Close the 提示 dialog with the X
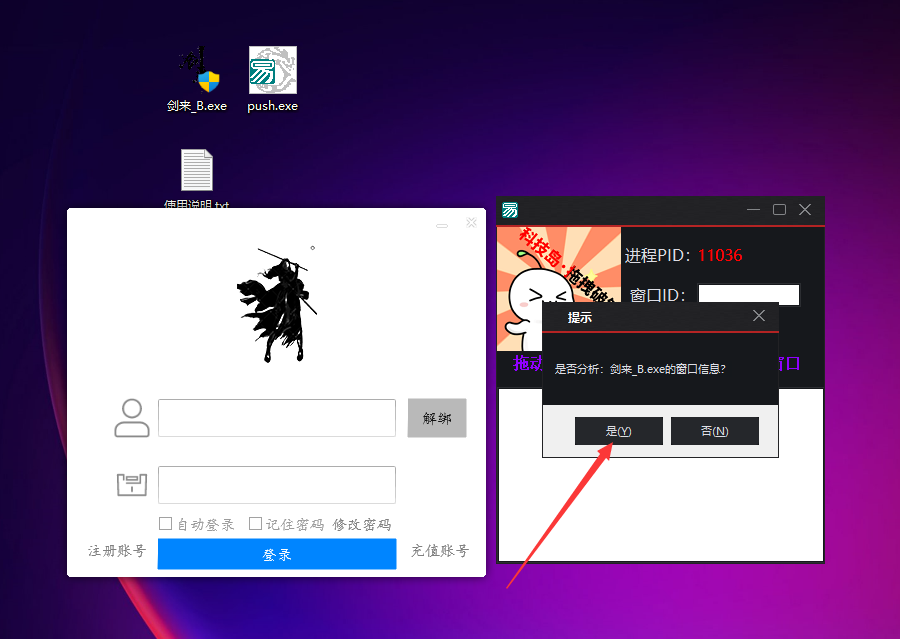900x639 pixels. pyautogui.click(x=759, y=316)
